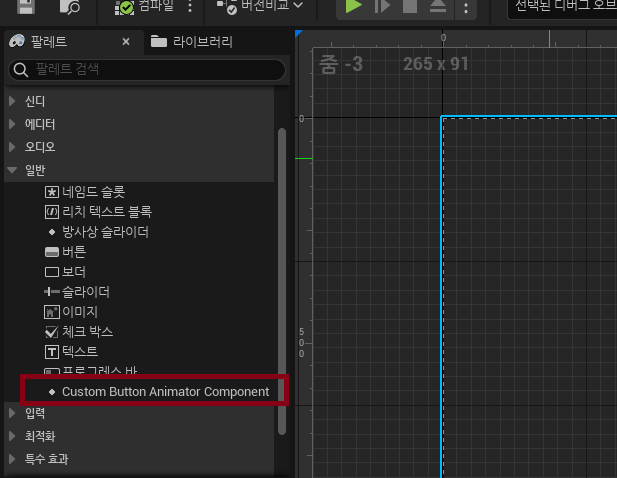617x478 pixels.
Task: Open the 버전비교 diff dropdown
Action: [x=260, y=6]
